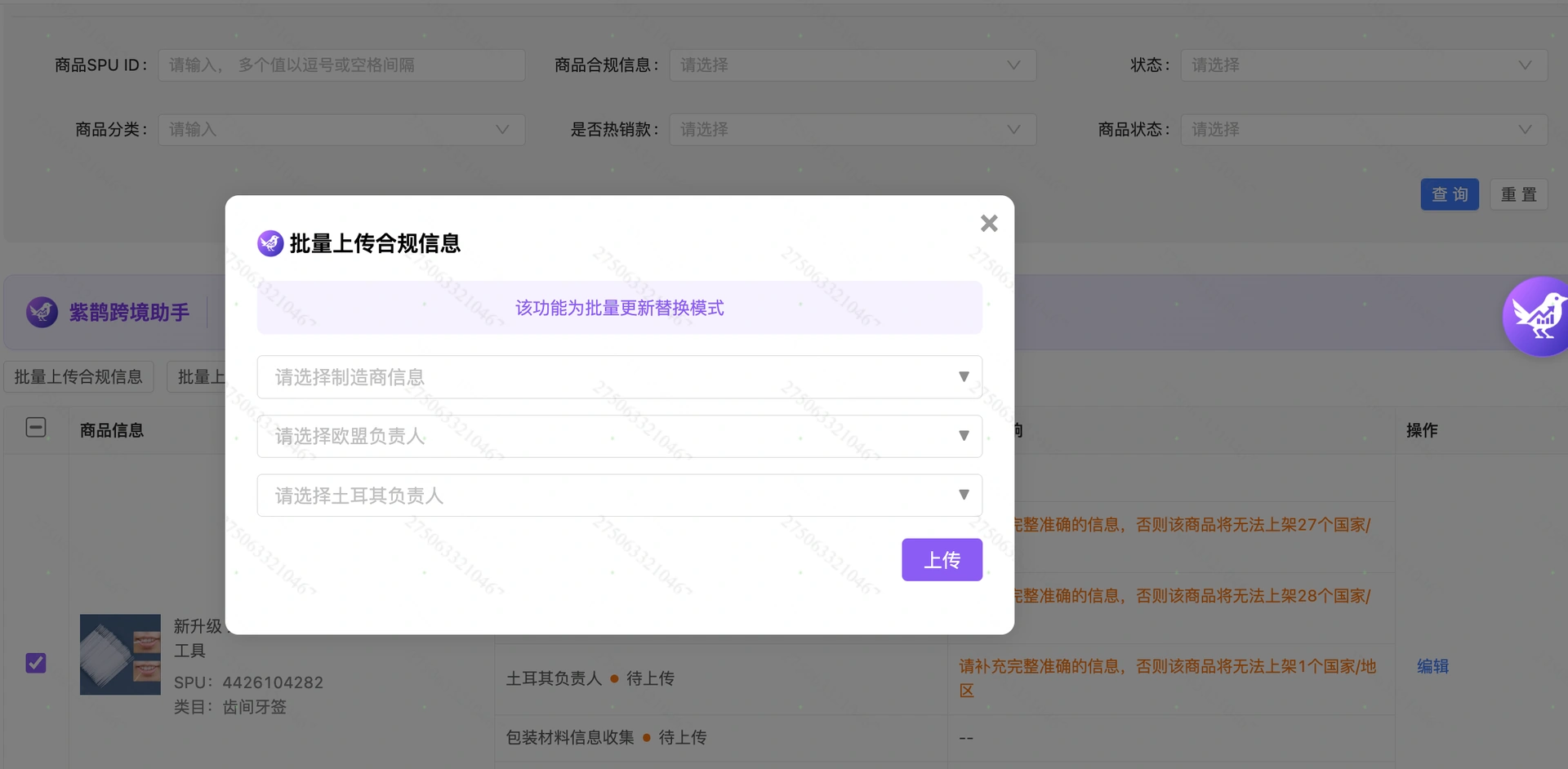Click the 查询 button
This screenshot has width=1568, height=769.
point(1450,194)
